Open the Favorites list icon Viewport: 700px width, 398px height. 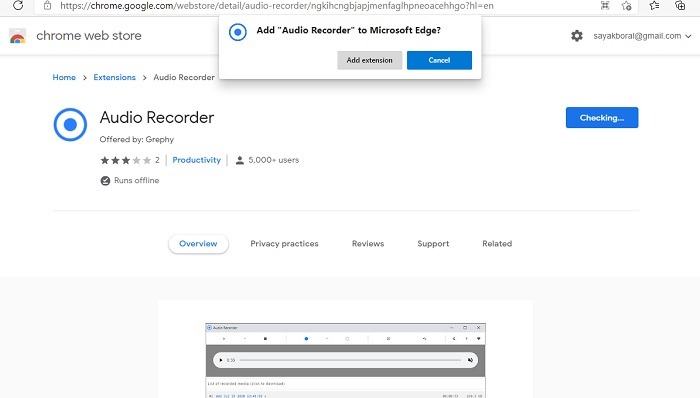click(654, 6)
